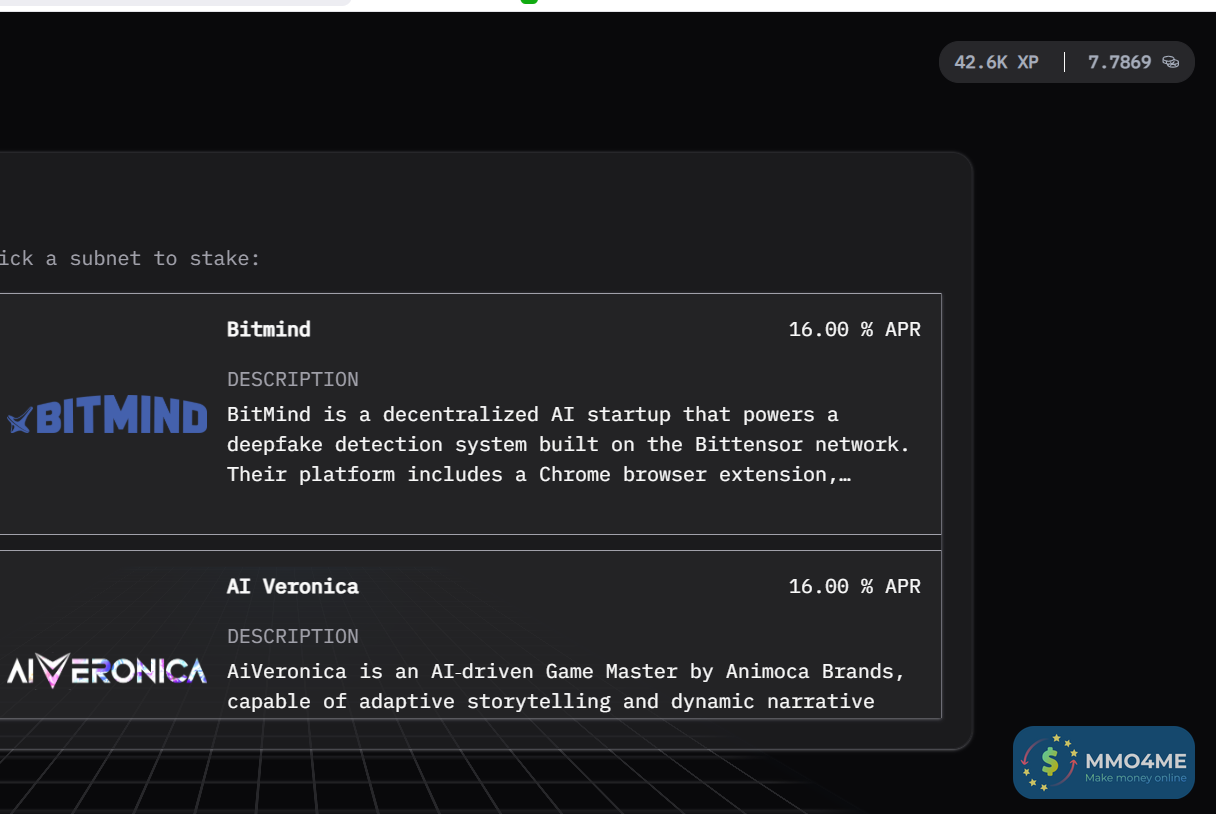Click the MMO4ME brand name text
Image resolution: width=1216 pixels, height=814 pixels.
[x=1135, y=760]
